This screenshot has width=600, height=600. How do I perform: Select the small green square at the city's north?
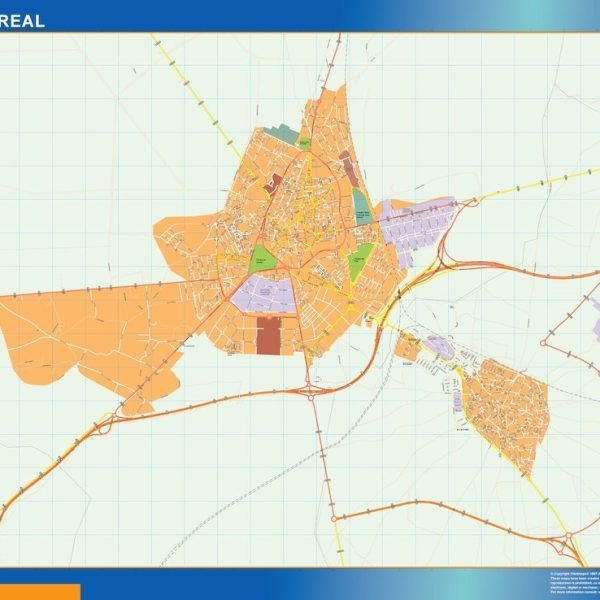tap(305, 143)
